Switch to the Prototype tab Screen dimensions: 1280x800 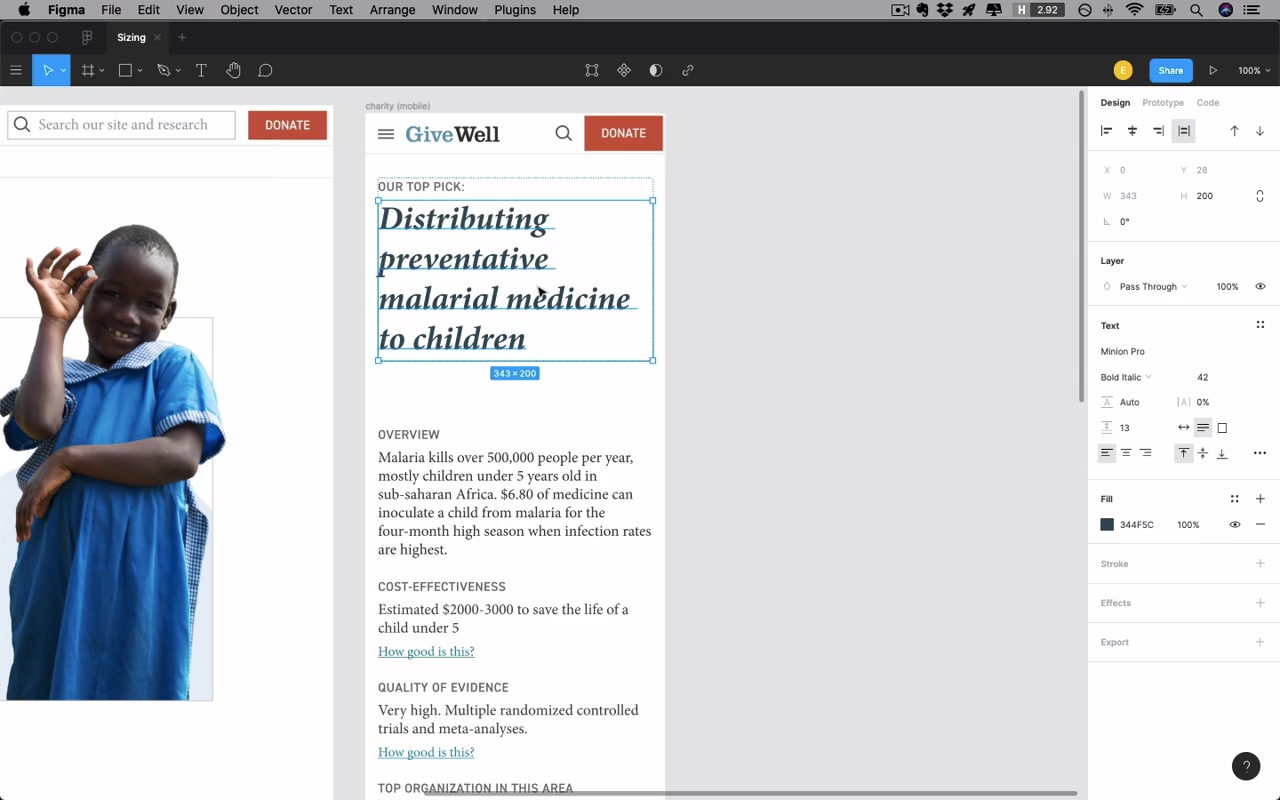[1163, 103]
